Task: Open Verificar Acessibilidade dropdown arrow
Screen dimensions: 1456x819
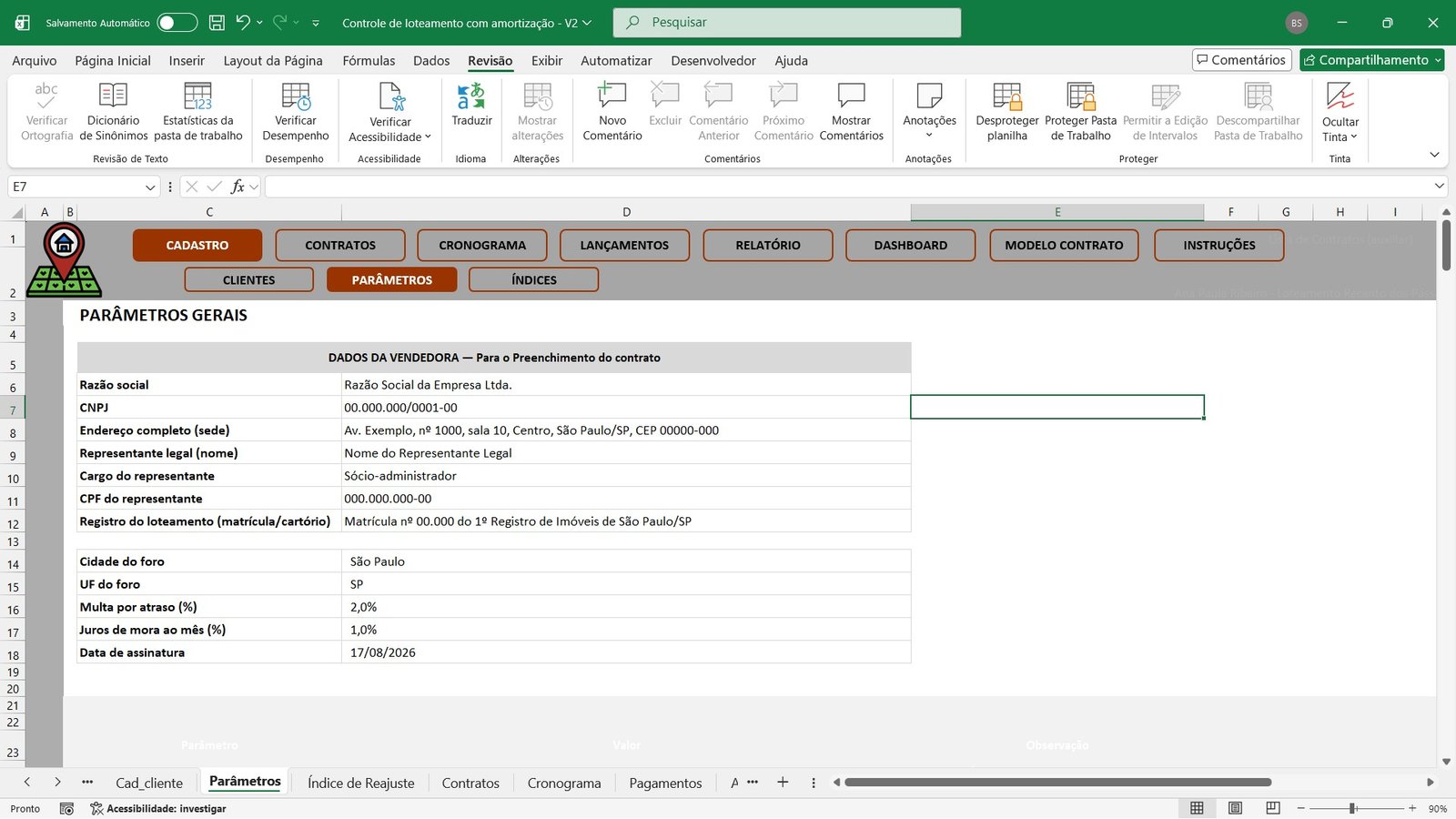Action: (x=428, y=137)
